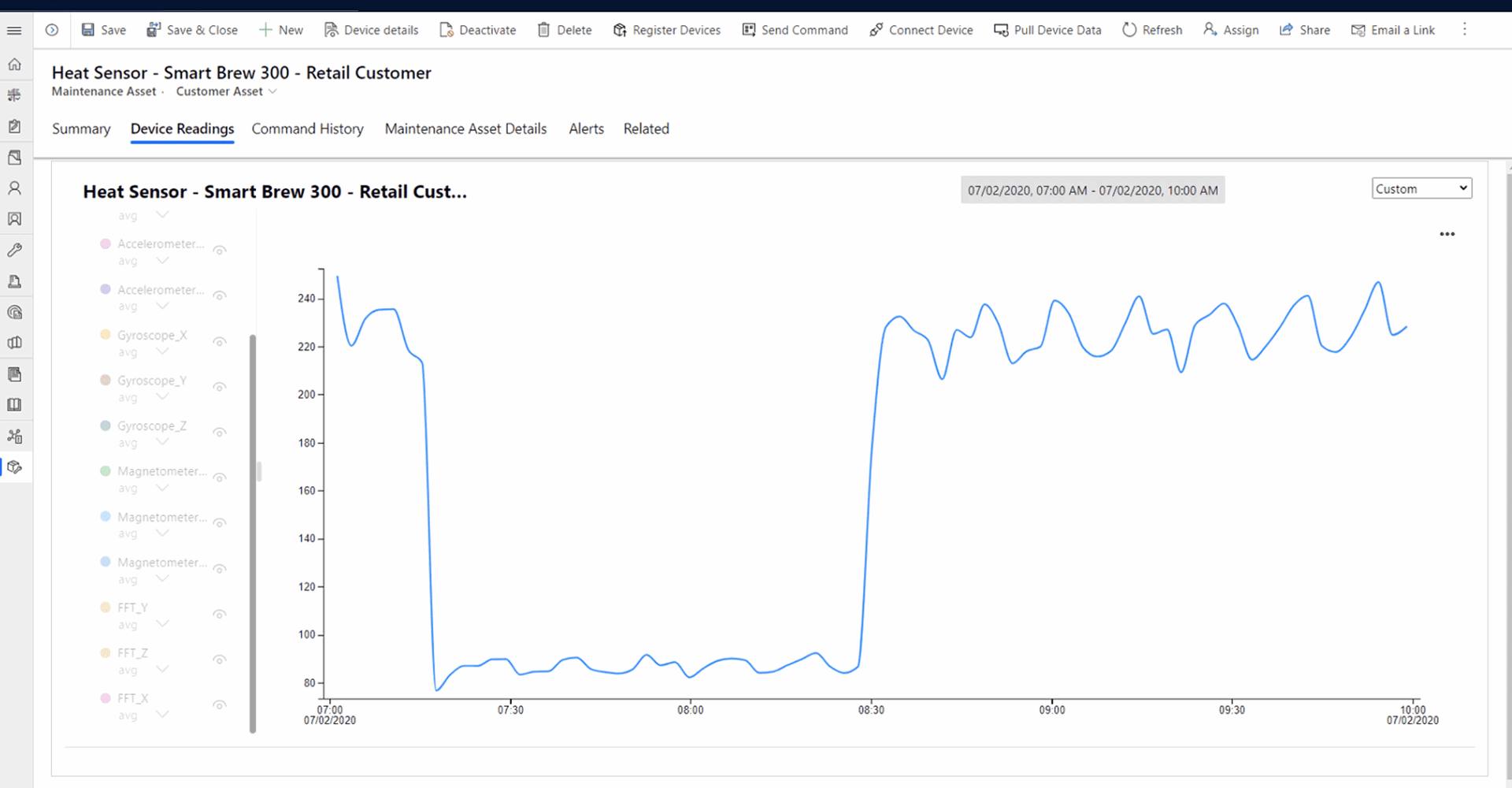Show the FFT_Y series

(220, 614)
